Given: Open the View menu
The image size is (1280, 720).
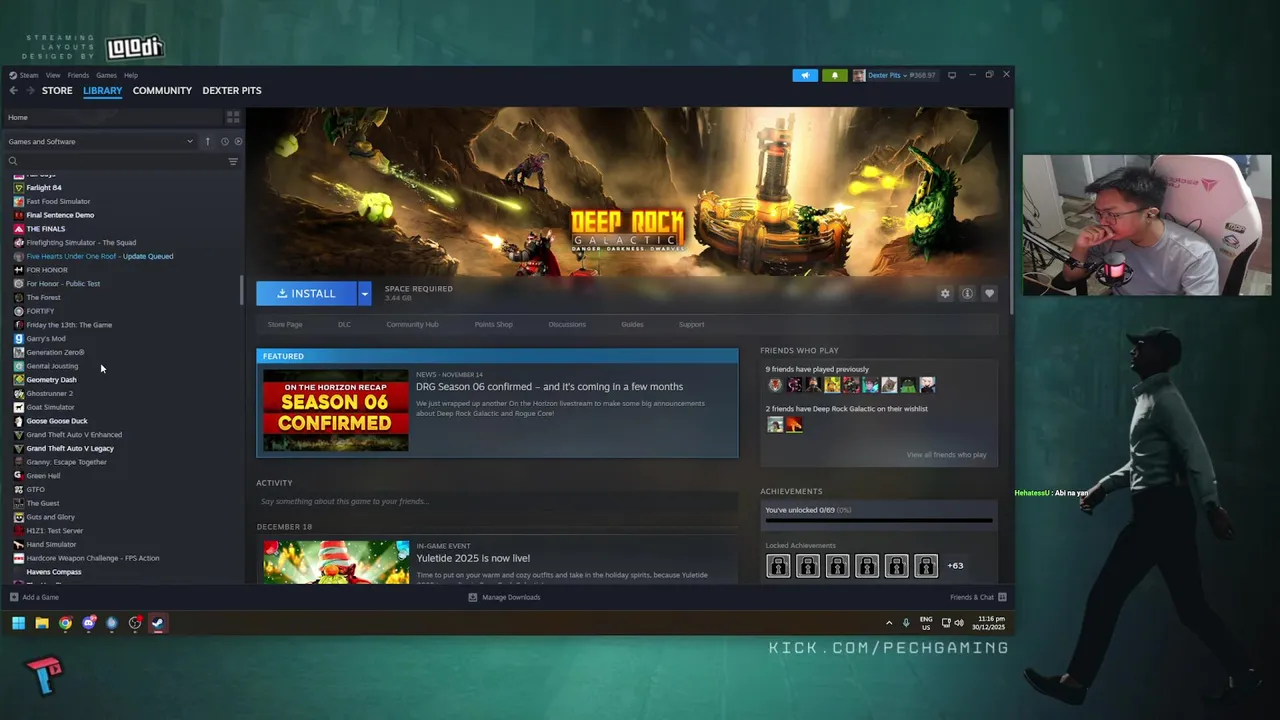Looking at the screenshot, I should (x=53, y=75).
